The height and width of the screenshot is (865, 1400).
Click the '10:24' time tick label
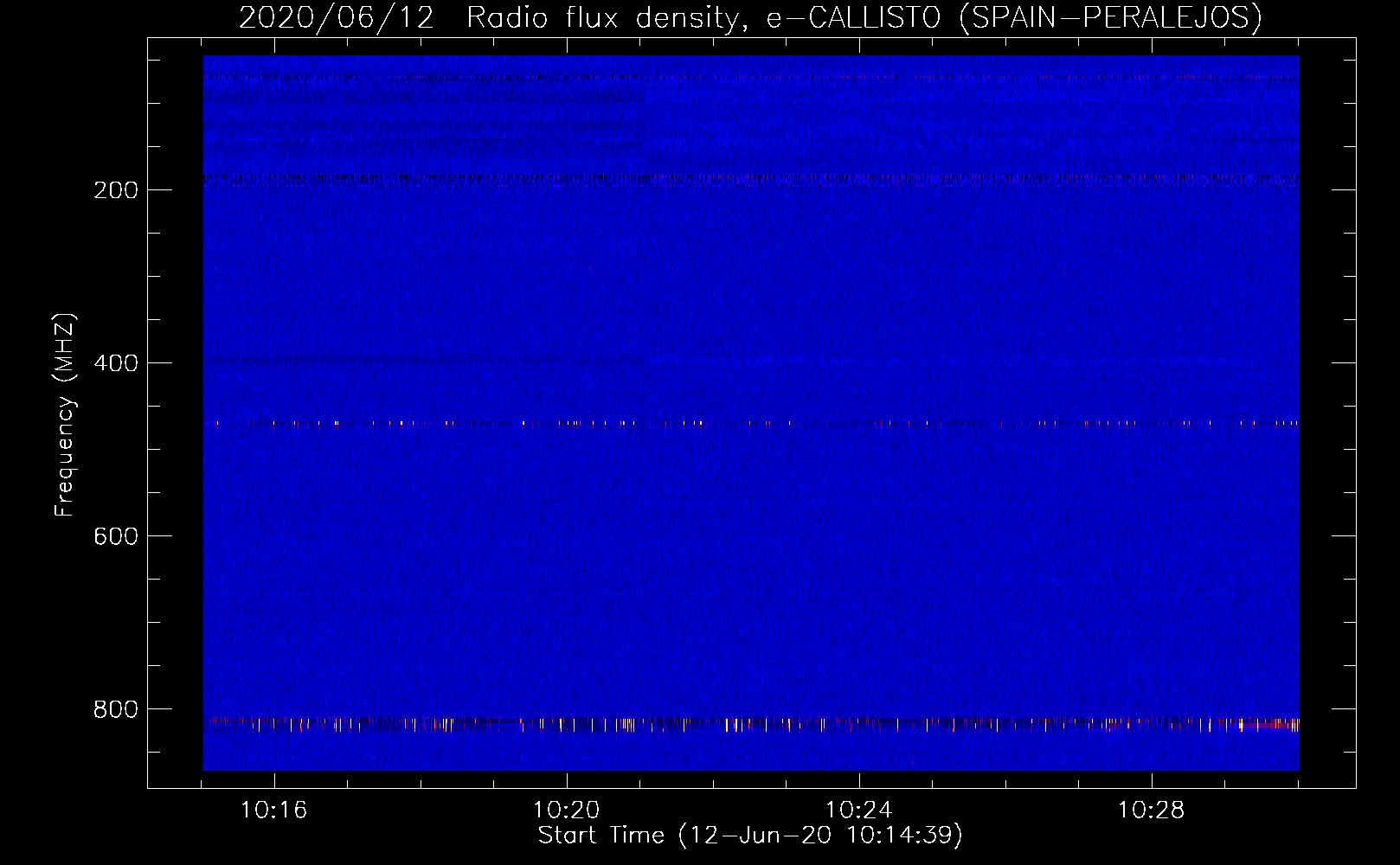coord(859,811)
